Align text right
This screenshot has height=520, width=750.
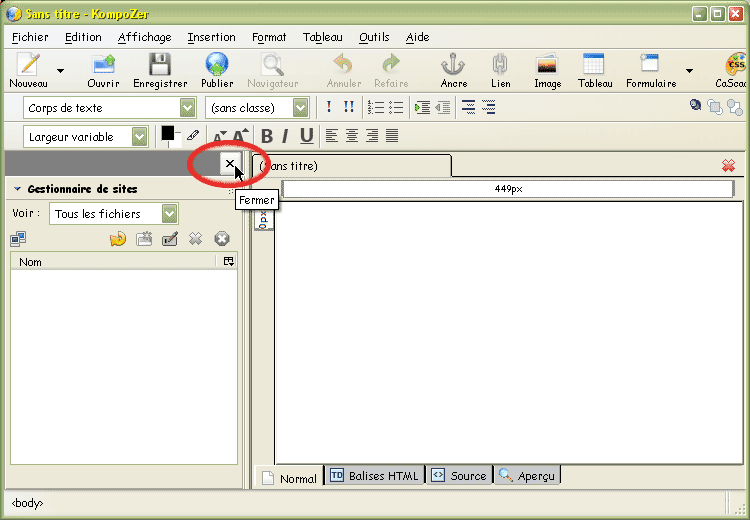pyautogui.click(x=372, y=136)
